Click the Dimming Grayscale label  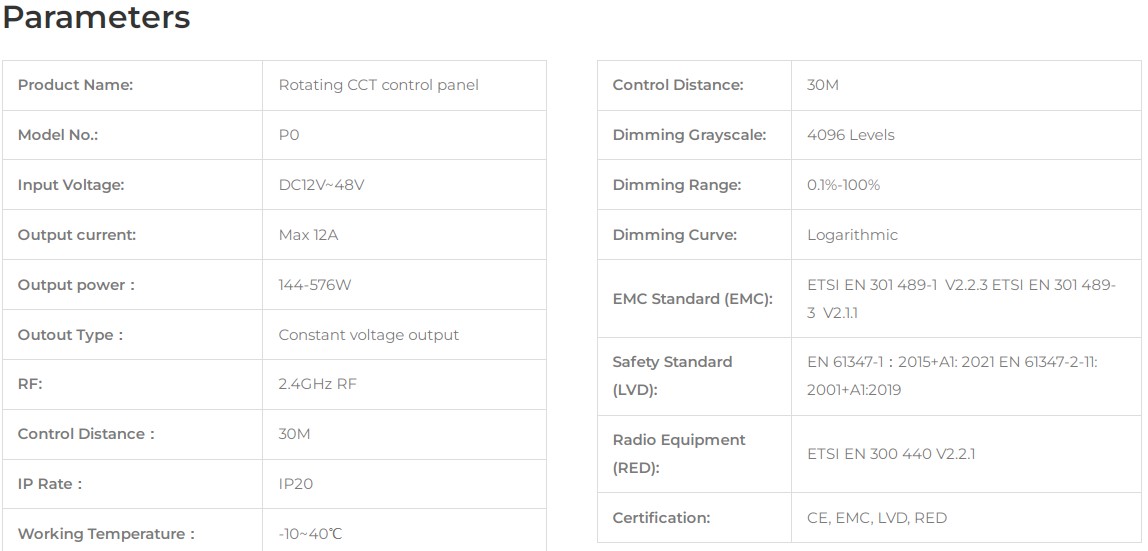point(689,135)
